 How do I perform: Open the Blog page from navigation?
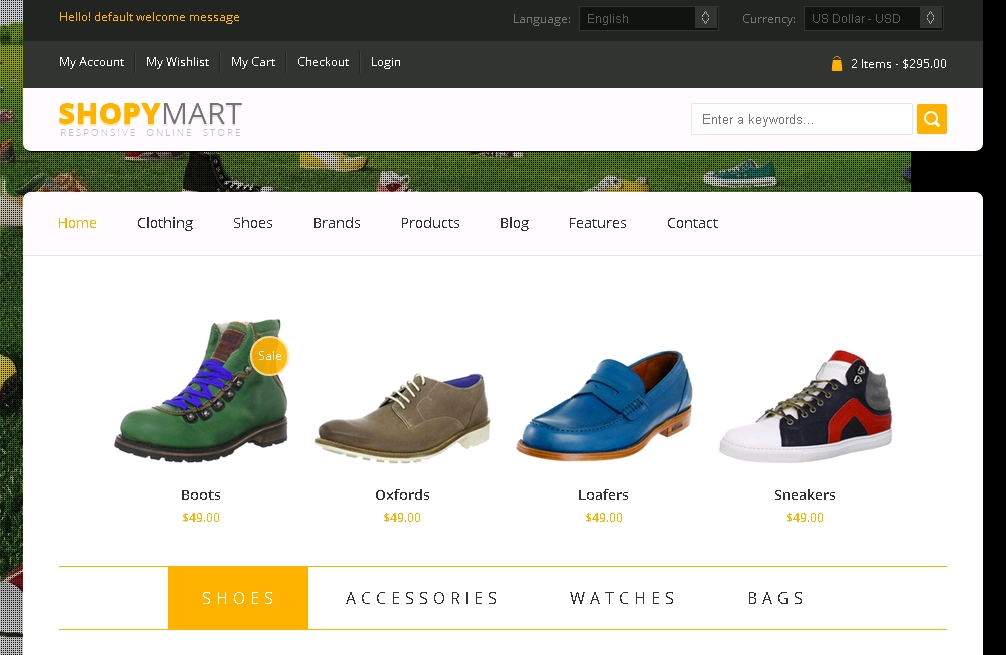tap(514, 223)
